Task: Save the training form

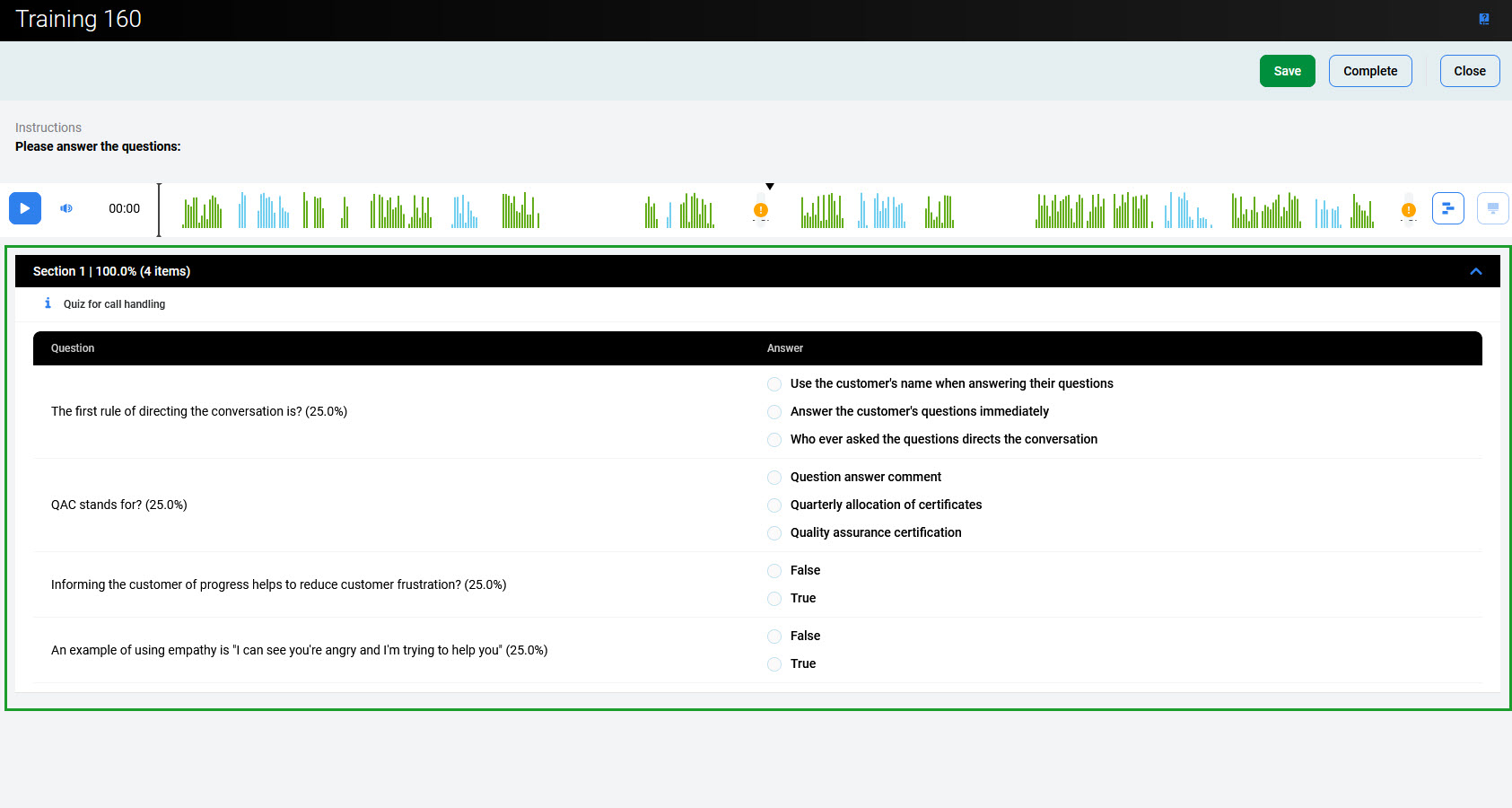Action: click(1287, 71)
